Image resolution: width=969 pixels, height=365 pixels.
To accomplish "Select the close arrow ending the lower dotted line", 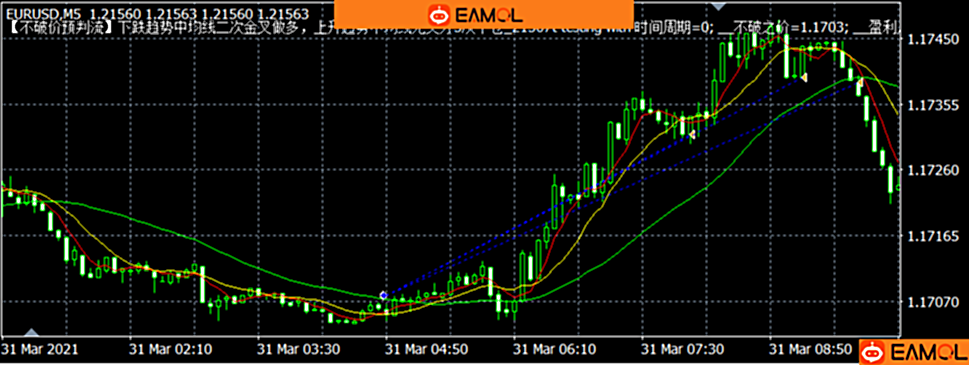I will click(860, 82).
